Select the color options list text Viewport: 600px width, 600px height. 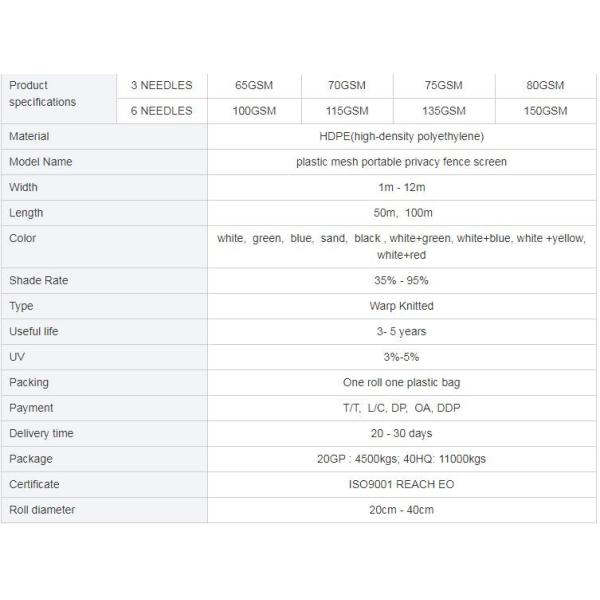pos(401,247)
